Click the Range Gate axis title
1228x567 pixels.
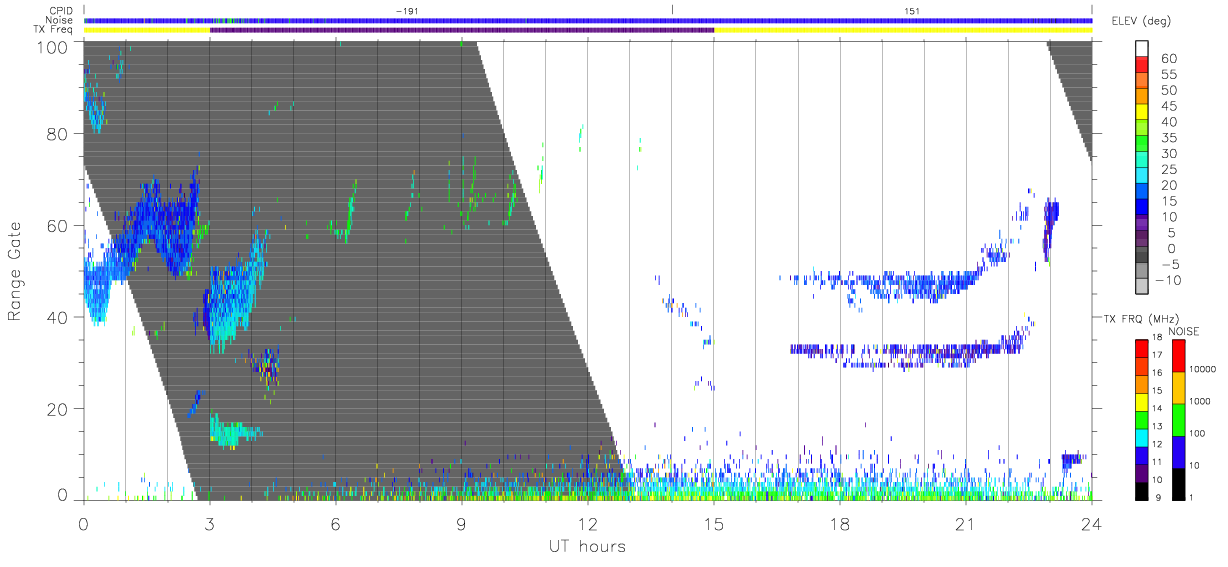pyautogui.click(x=15, y=272)
